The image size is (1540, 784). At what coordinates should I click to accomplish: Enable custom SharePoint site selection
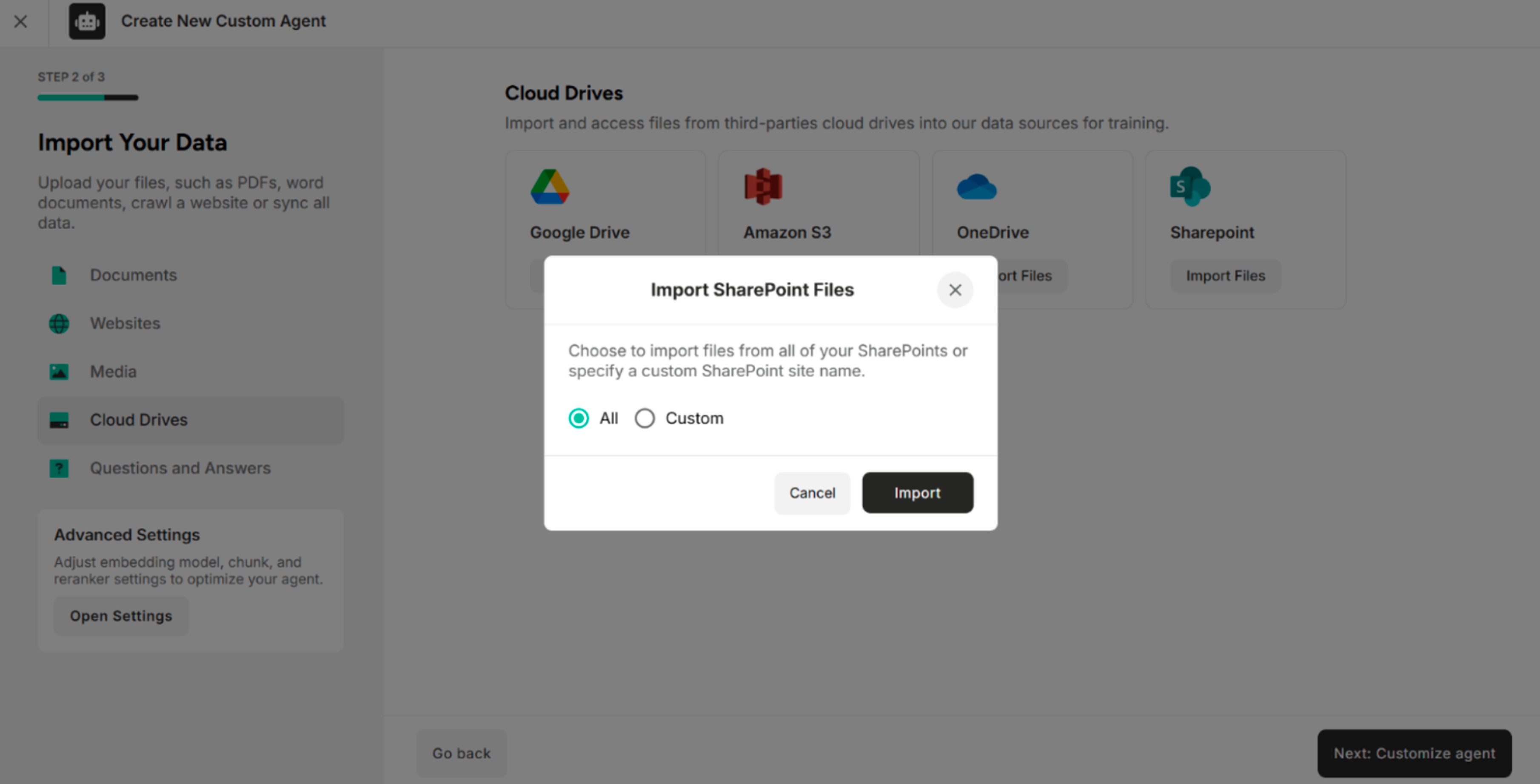(645, 418)
